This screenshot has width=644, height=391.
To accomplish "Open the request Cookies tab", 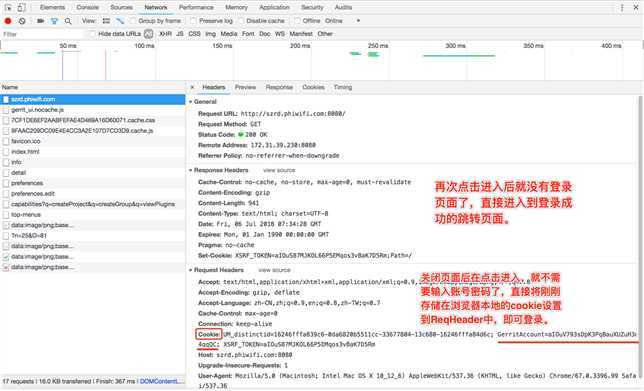I will point(313,87).
